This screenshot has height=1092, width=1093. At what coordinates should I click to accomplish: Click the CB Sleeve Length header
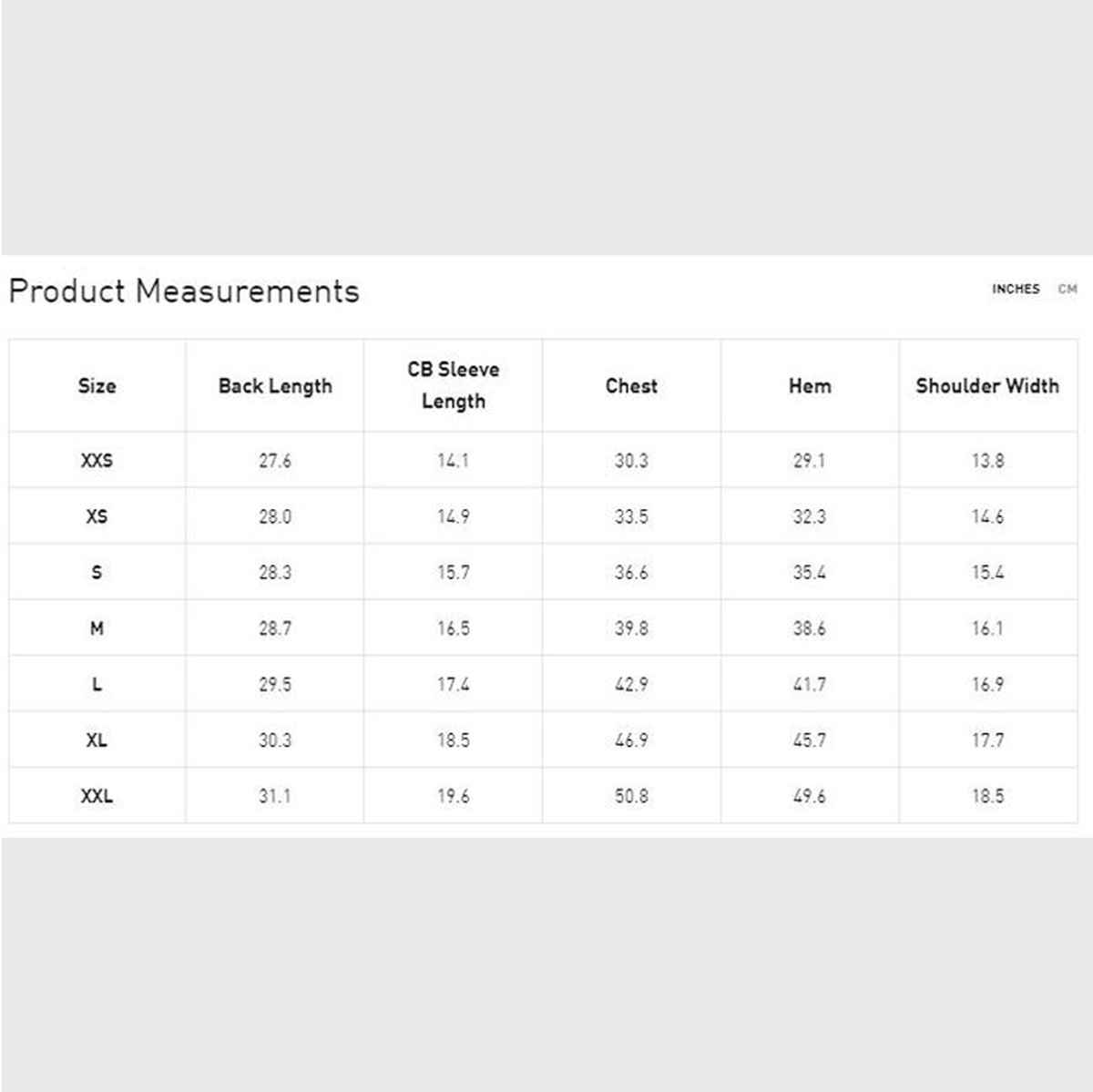coord(454,385)
